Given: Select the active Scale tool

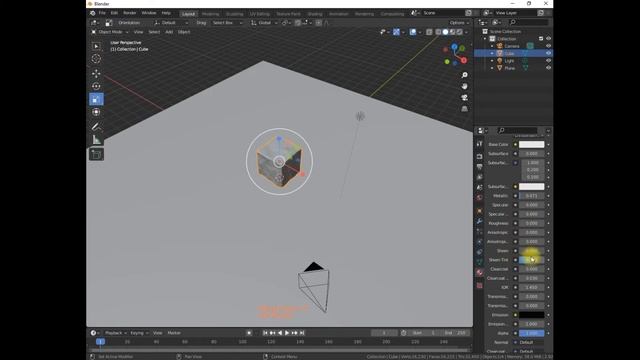Looking at the screenshot, I should coord(96,99).
